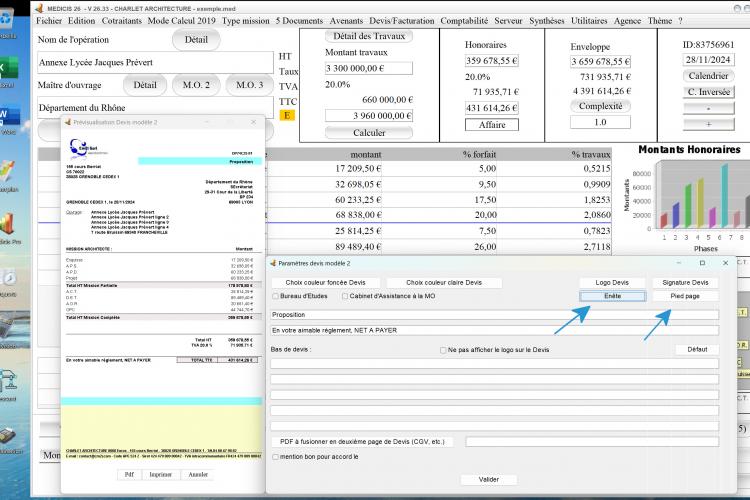The image size is (750, 500).
Task: Edit the complexity value field 1.0
Action: coord(600,122)
